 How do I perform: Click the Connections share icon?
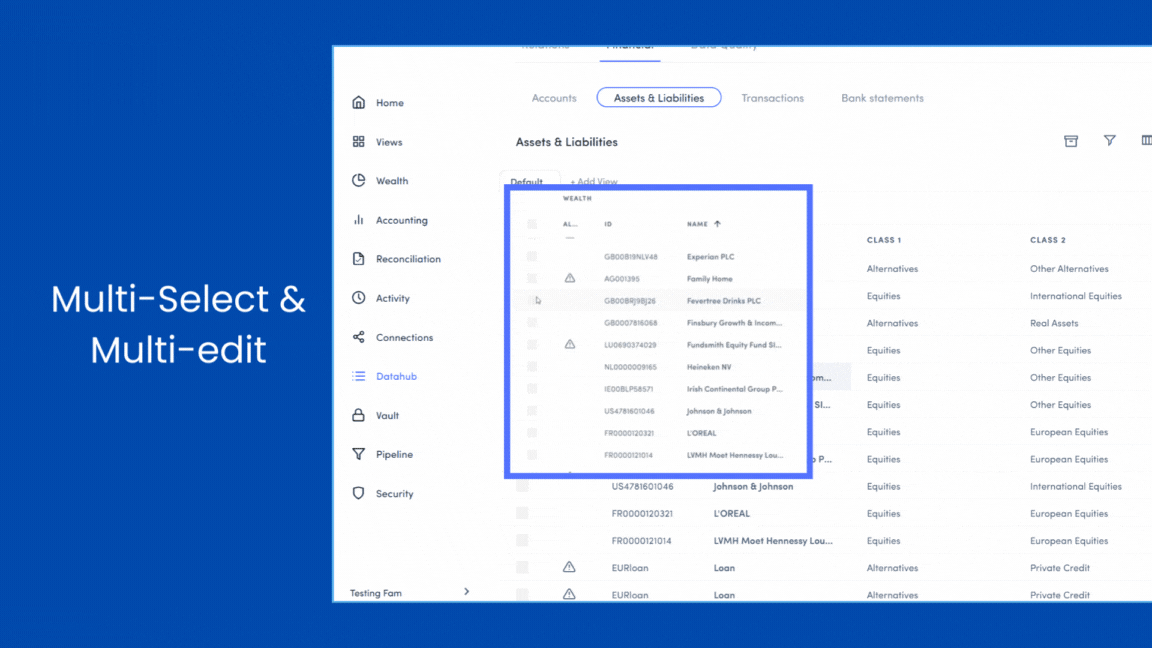(x=359, y=337)
